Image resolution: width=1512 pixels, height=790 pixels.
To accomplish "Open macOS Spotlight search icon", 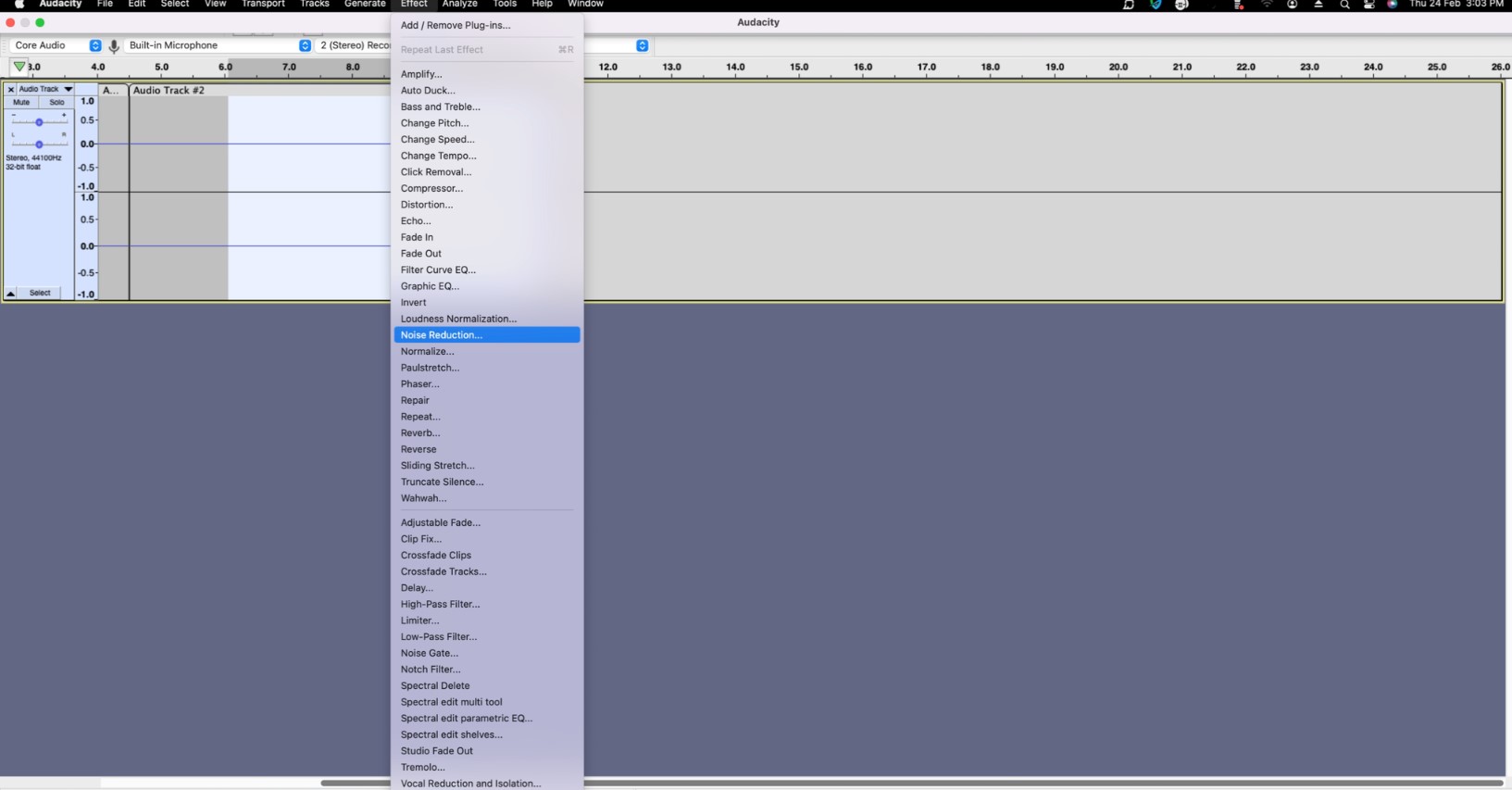I will [x=1344, y=5].
